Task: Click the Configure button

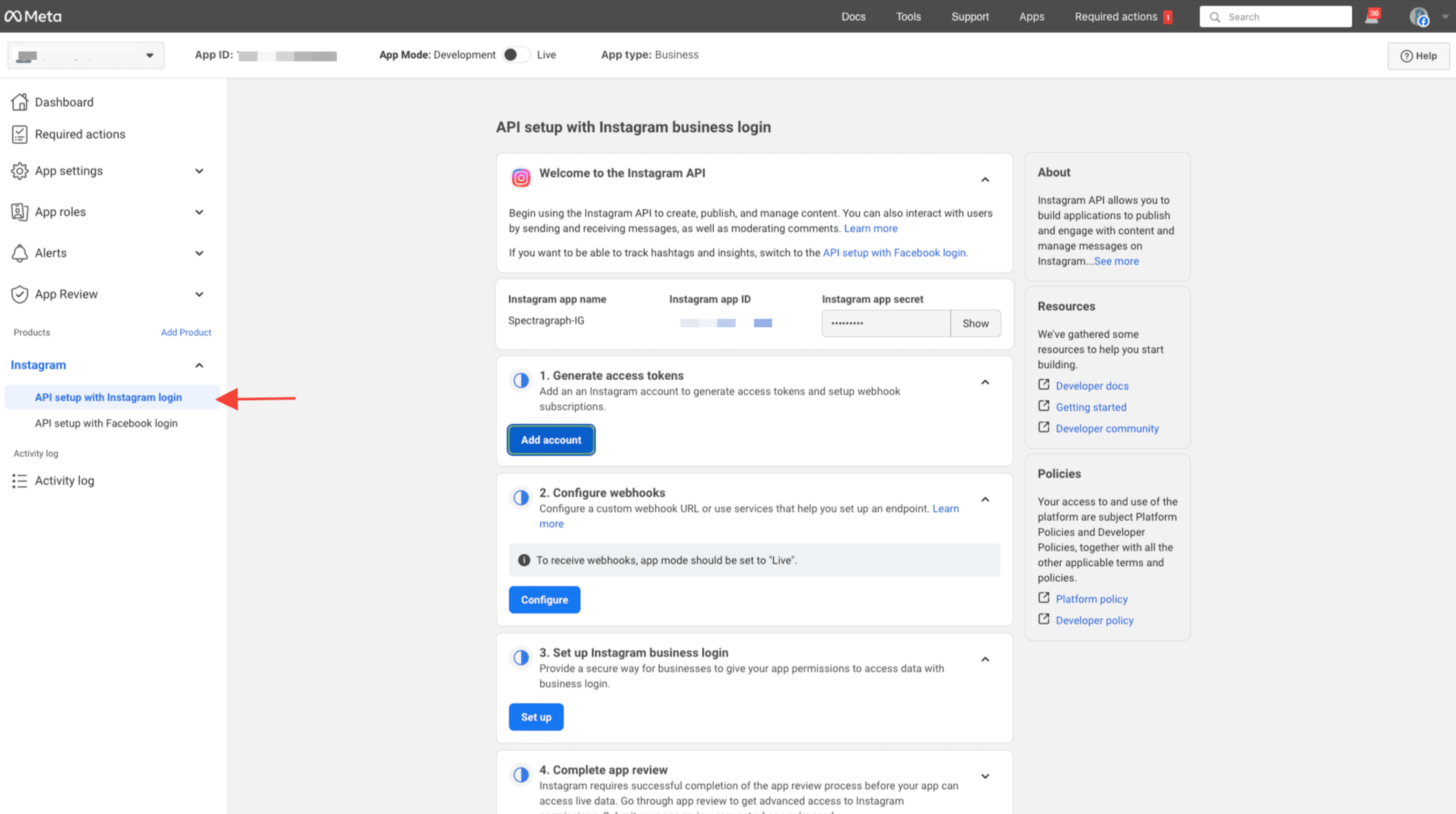Action: (x=544, y=600)
